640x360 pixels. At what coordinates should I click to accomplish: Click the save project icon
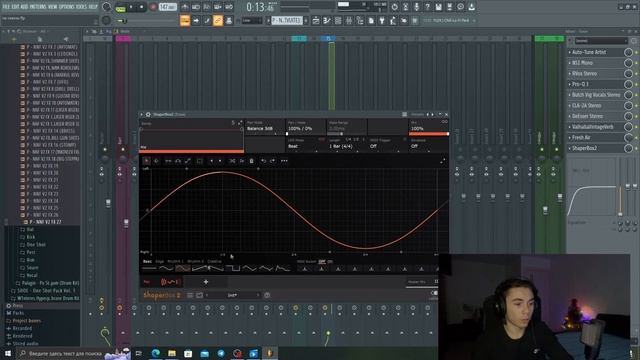[x=438, y=7]
